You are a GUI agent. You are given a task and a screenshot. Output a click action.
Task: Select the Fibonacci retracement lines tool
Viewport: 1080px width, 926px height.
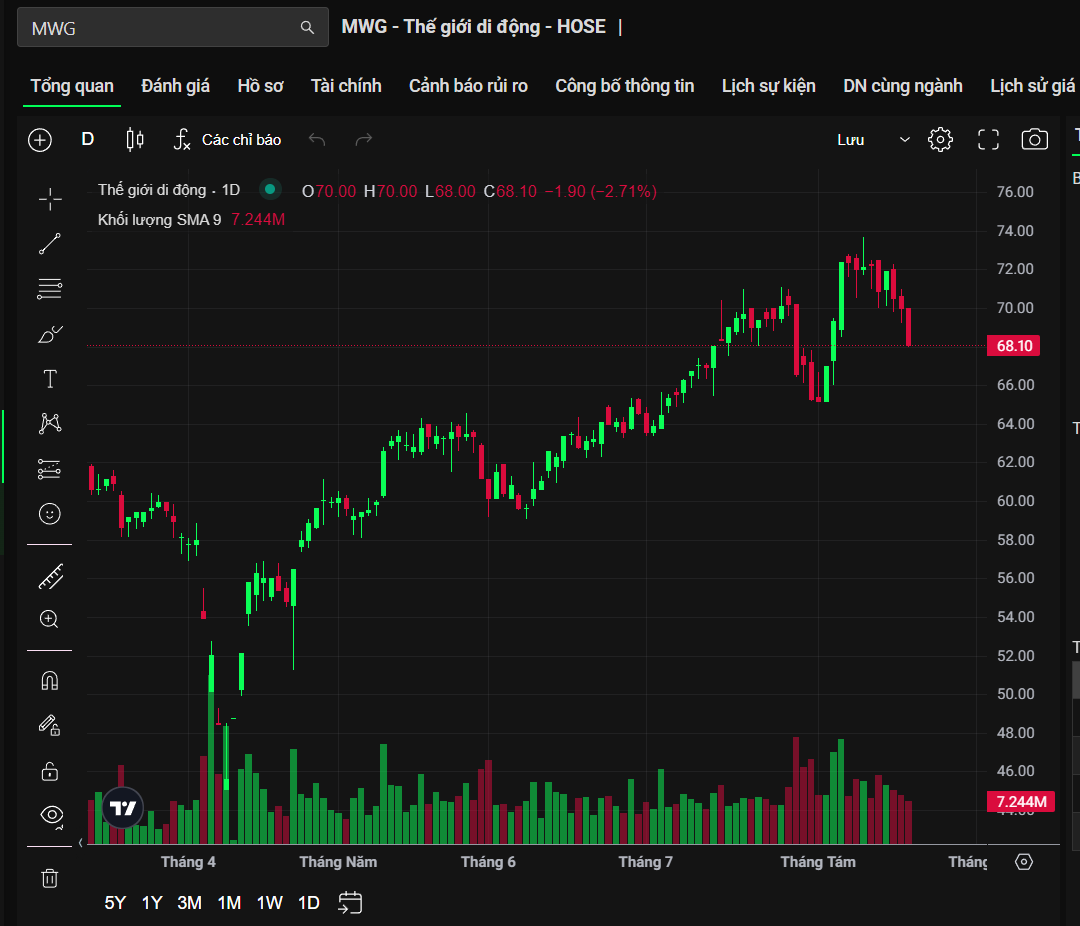coord(50,289)
